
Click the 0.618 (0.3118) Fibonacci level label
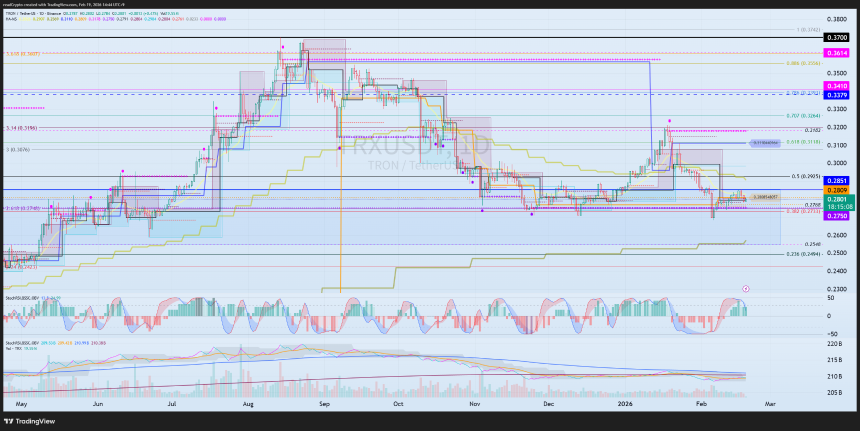coord(804,142)
